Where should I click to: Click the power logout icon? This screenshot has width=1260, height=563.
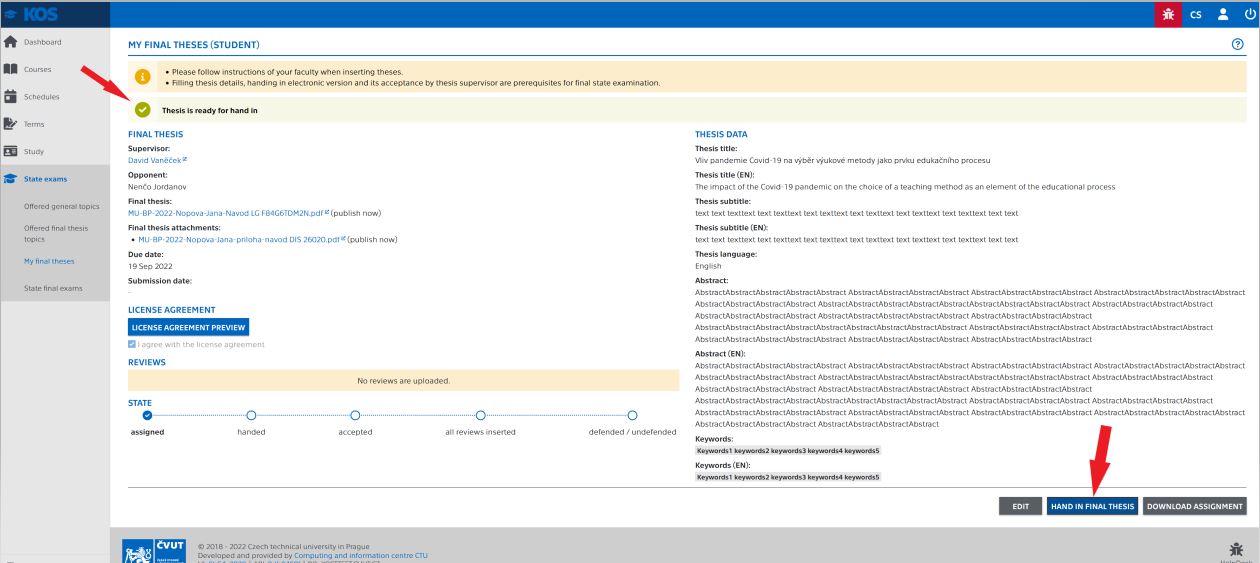coord(1248,14)
